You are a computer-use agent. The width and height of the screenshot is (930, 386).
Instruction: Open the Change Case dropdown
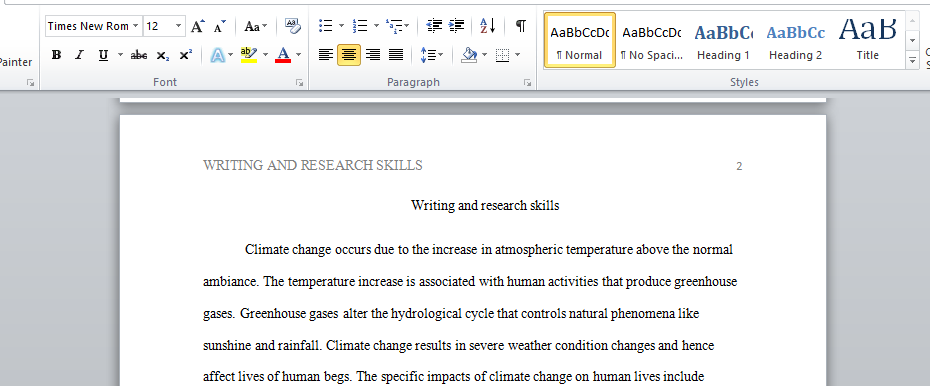256,26
